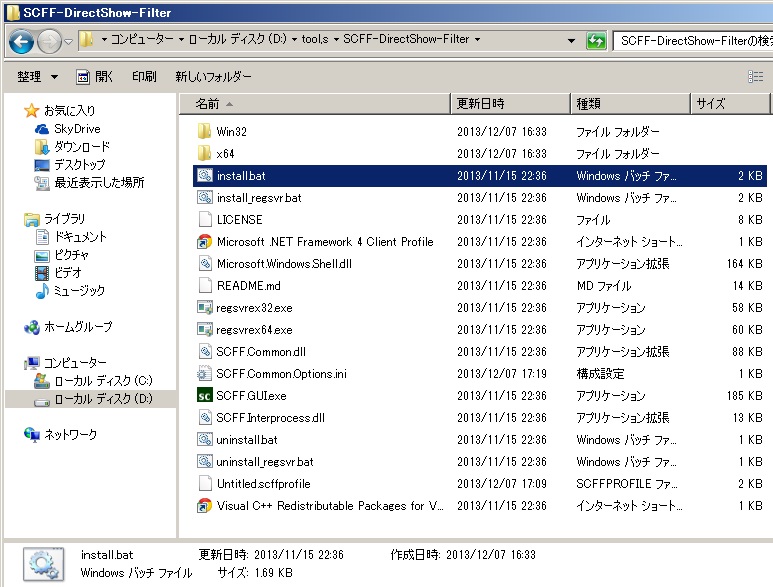
Task: Open 最近表示した場所 in favorites
Action: tap(99, 182)
